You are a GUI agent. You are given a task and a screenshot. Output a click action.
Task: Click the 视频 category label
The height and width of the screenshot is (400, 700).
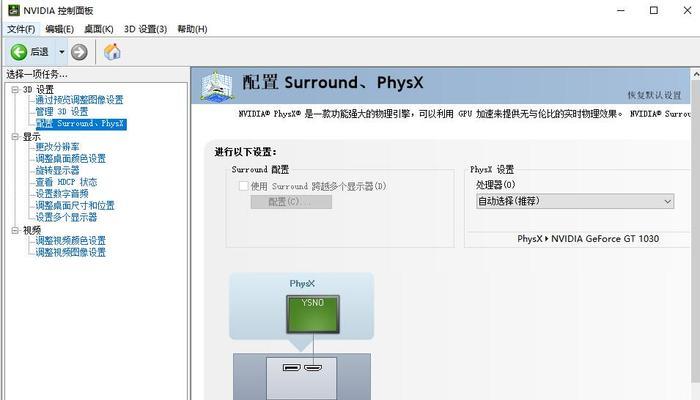click(x=32, y=230)
